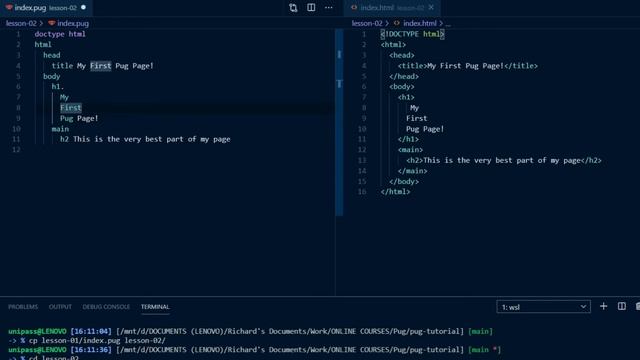Open the '1: wsl' terminal dropdown
The height and width of the screenshot is (360, 640).
(543, 307)
